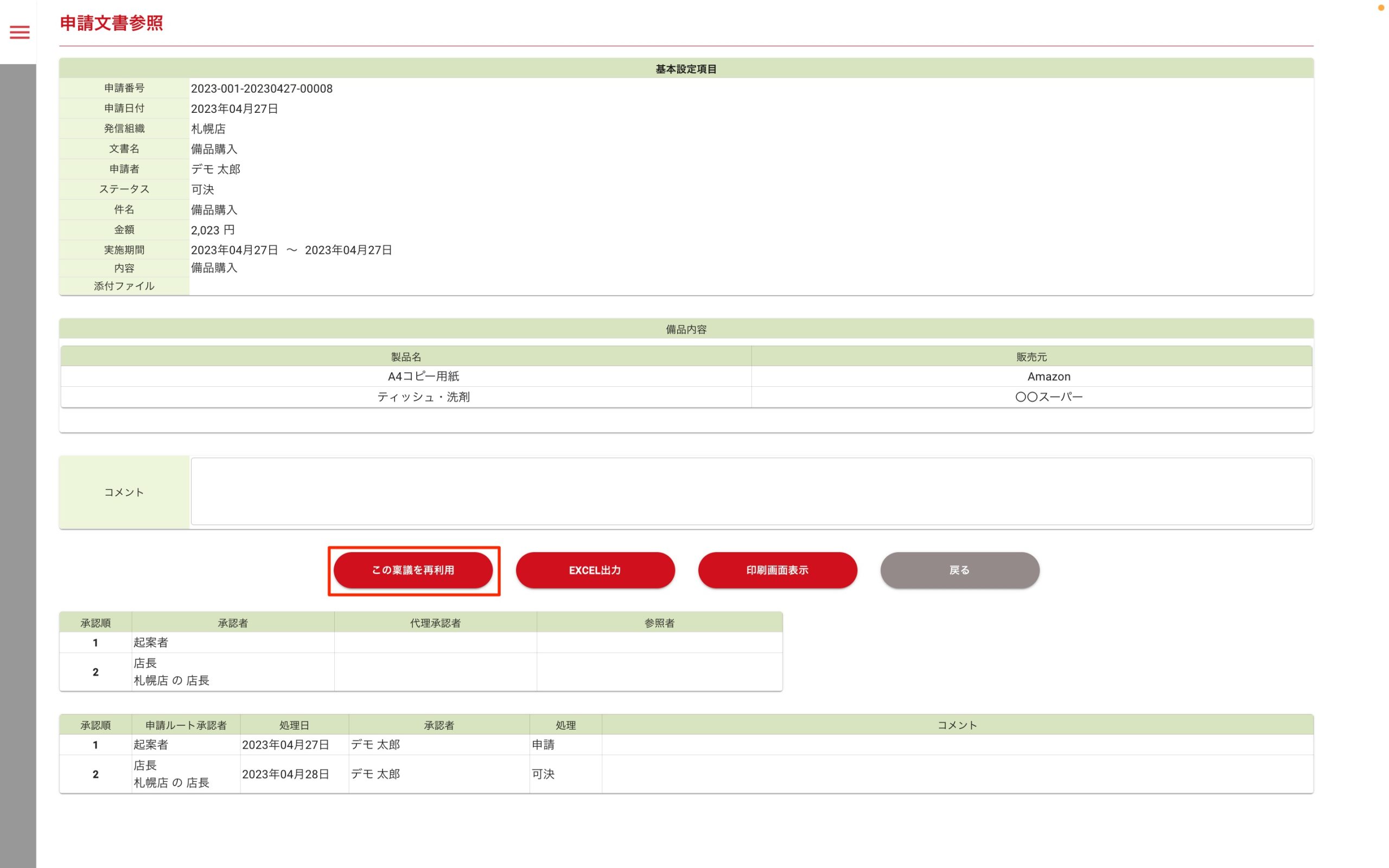This screenshot has width=1389, height=868.
Task: Select the 製品名 column header
Action: click(x=406, y=356)
